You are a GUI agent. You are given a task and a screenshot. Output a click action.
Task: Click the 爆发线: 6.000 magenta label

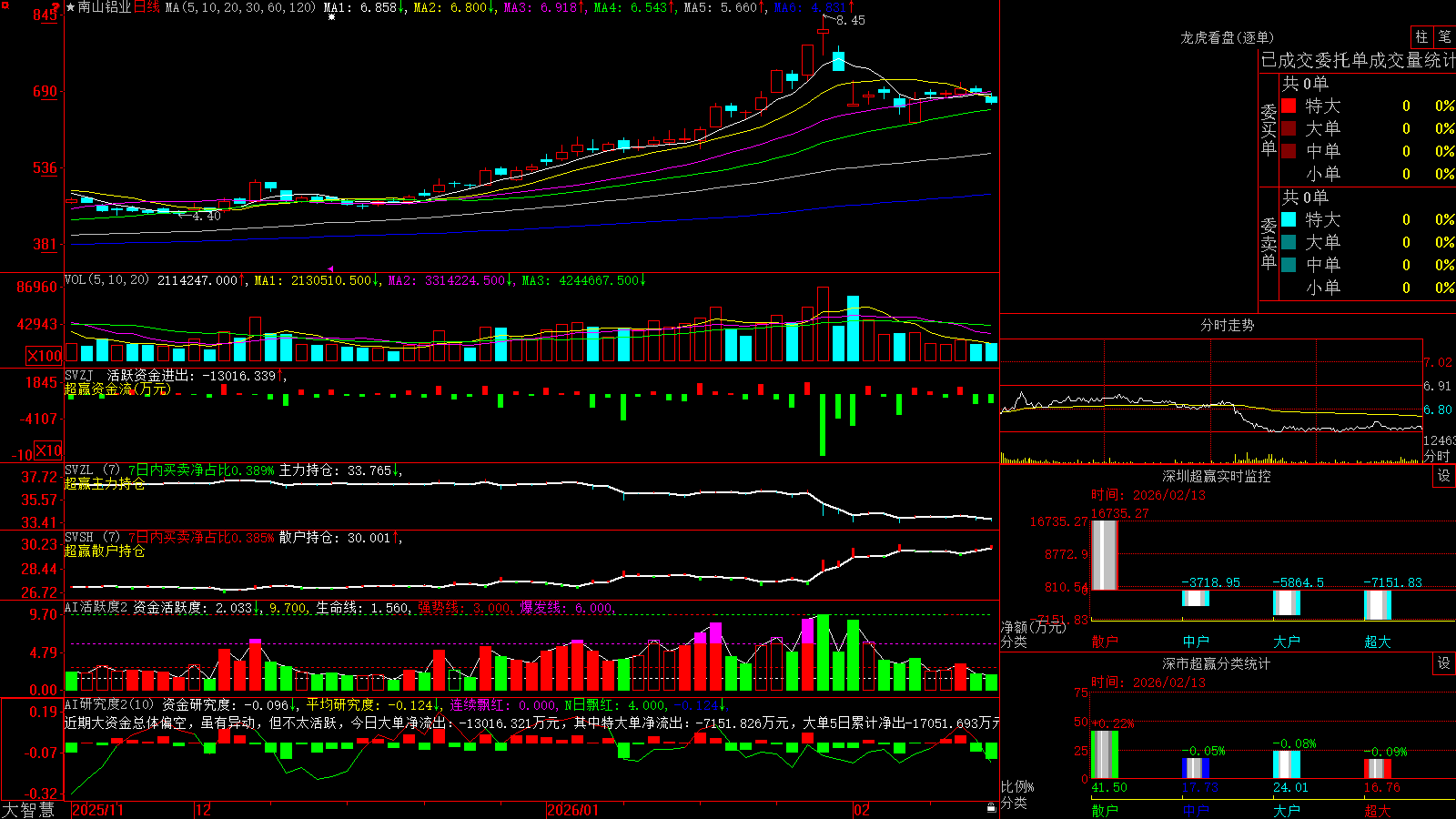[566, 607]
